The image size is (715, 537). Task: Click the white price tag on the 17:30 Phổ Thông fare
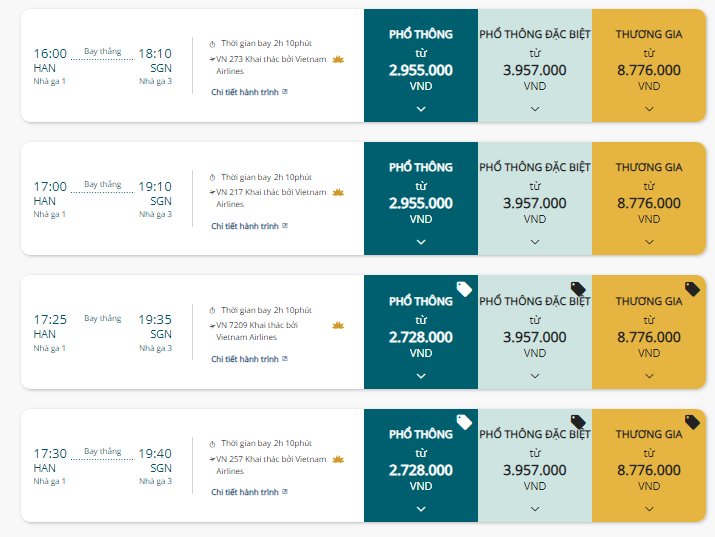coord(464,422)
